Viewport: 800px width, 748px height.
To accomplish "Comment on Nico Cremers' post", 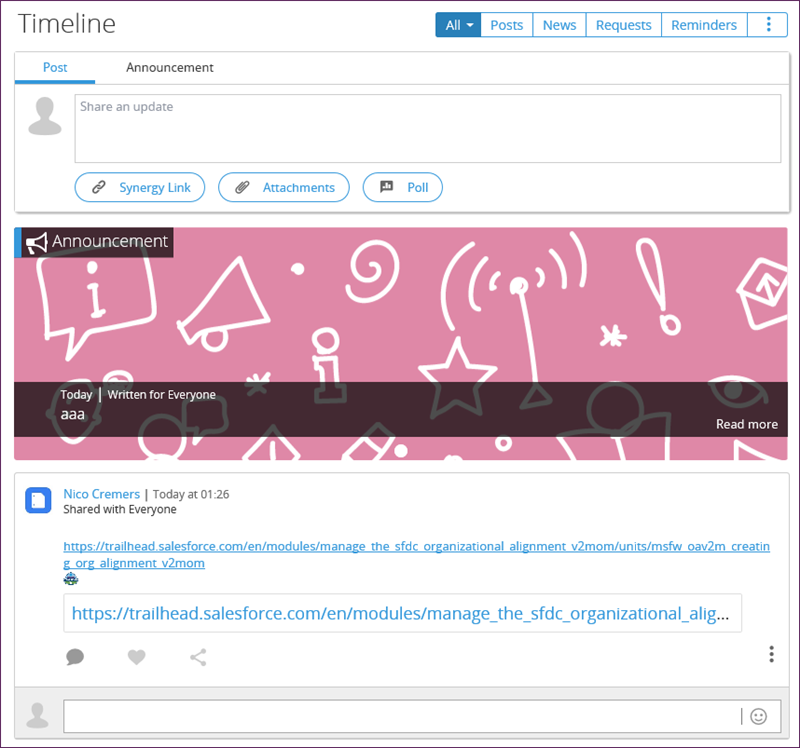I will pos(75,656).
